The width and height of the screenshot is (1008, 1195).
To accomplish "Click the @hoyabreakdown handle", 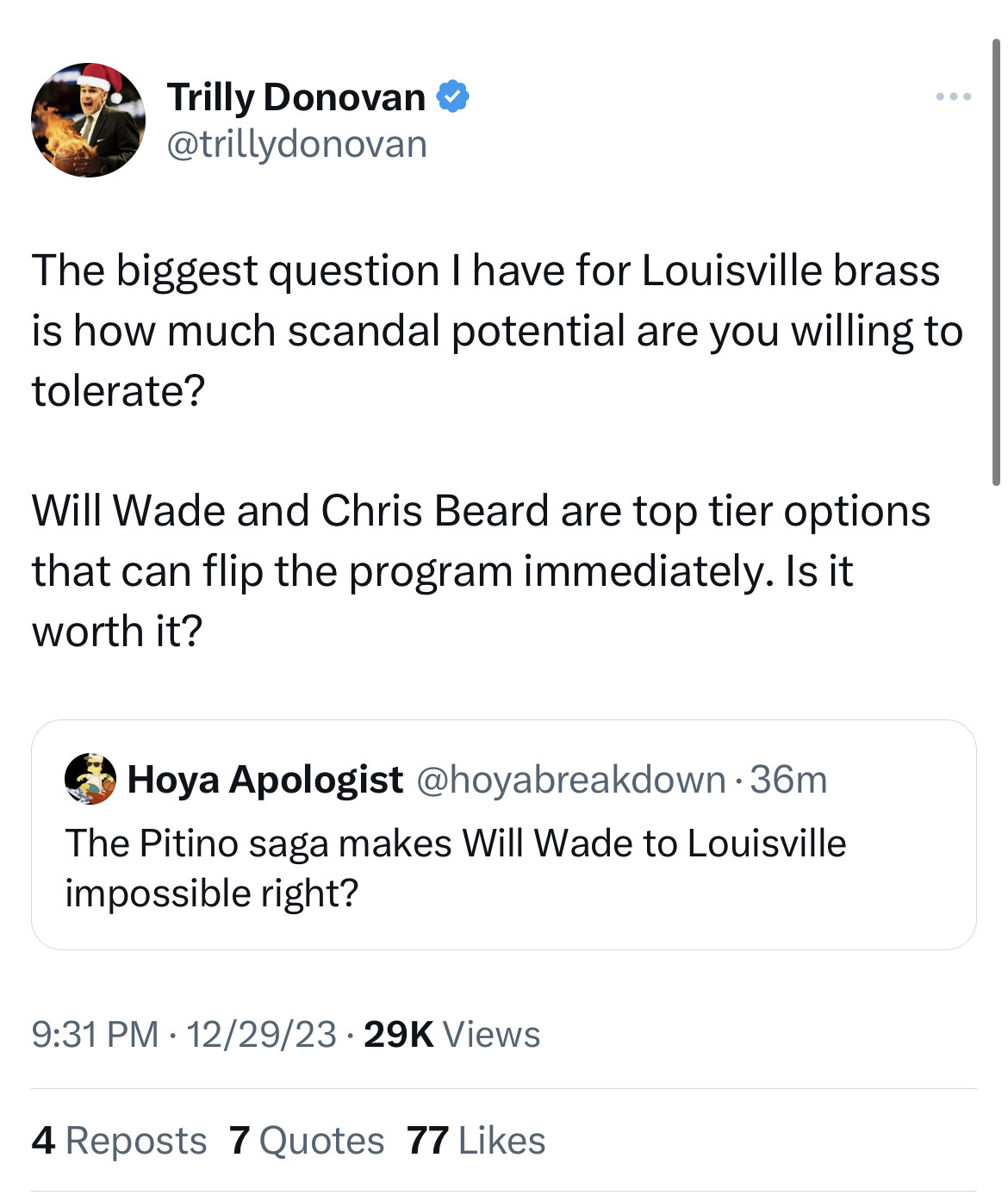I will [x=571, y=780].
